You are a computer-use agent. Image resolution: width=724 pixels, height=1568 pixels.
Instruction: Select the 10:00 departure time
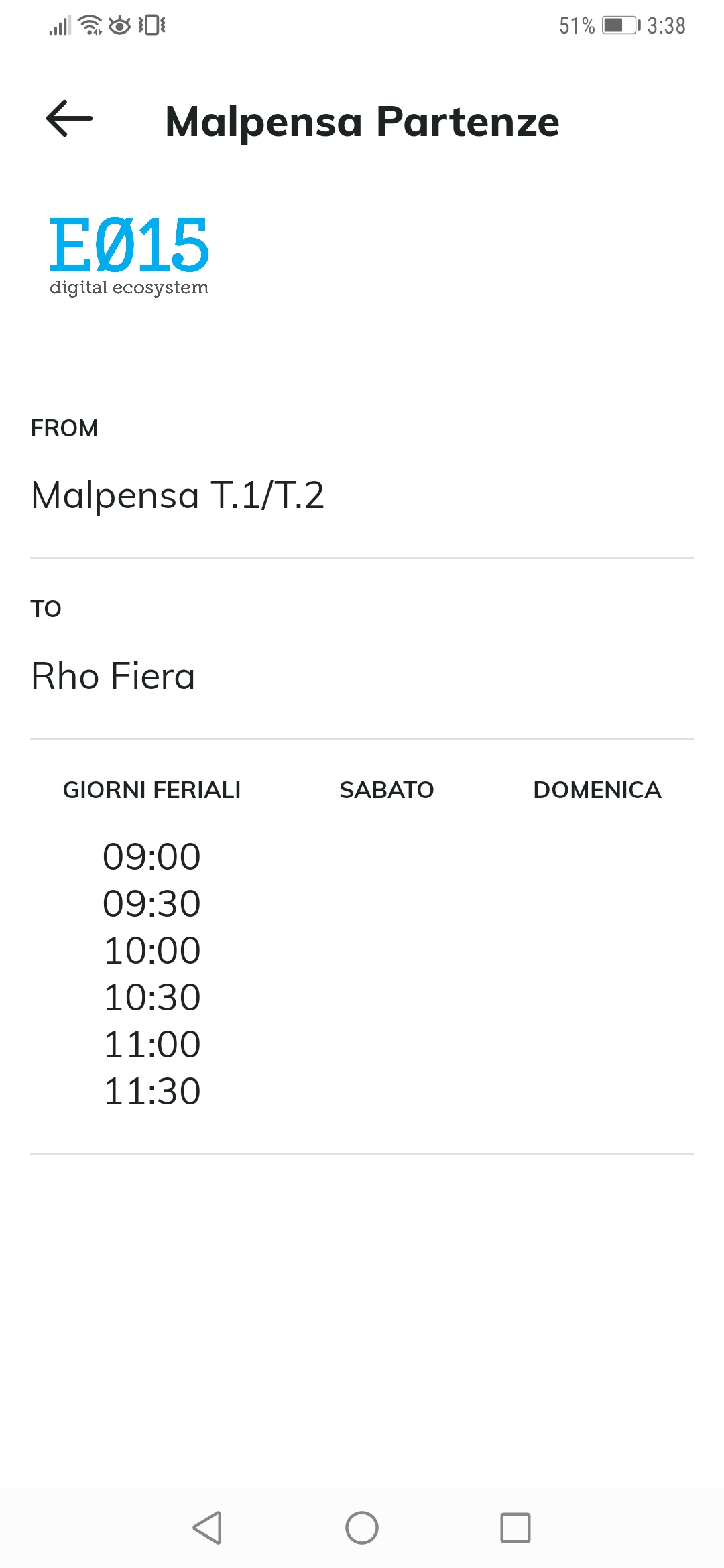[x=152, y=950]
